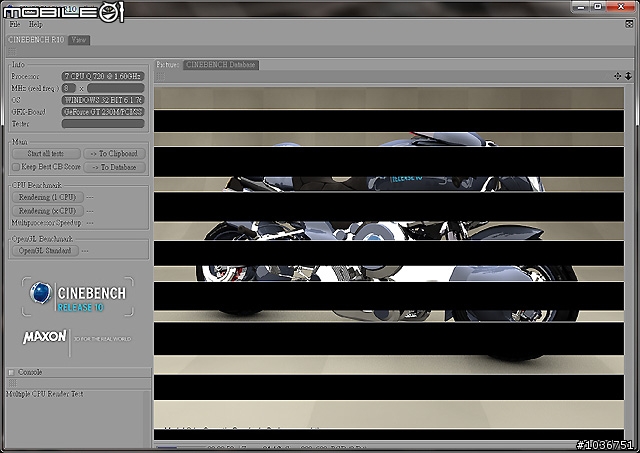The image size is (640, 453).
Task: Click the picture pan move icon
Action: click(x=617, y=76)
